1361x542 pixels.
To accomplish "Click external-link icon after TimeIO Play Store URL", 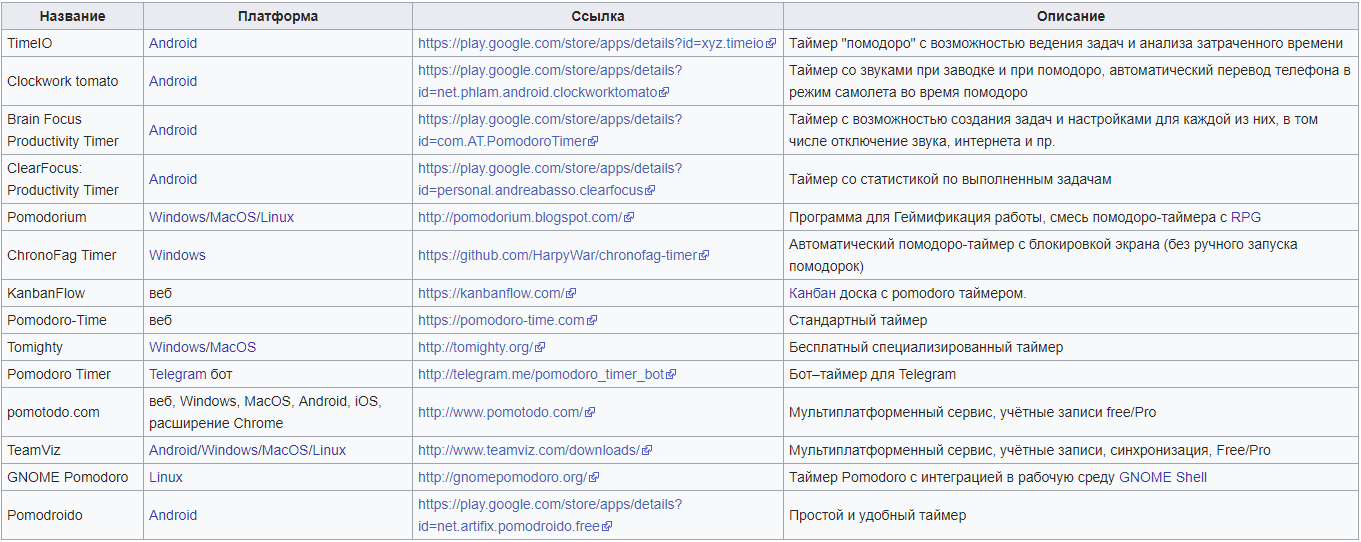I will coord(771,44).
